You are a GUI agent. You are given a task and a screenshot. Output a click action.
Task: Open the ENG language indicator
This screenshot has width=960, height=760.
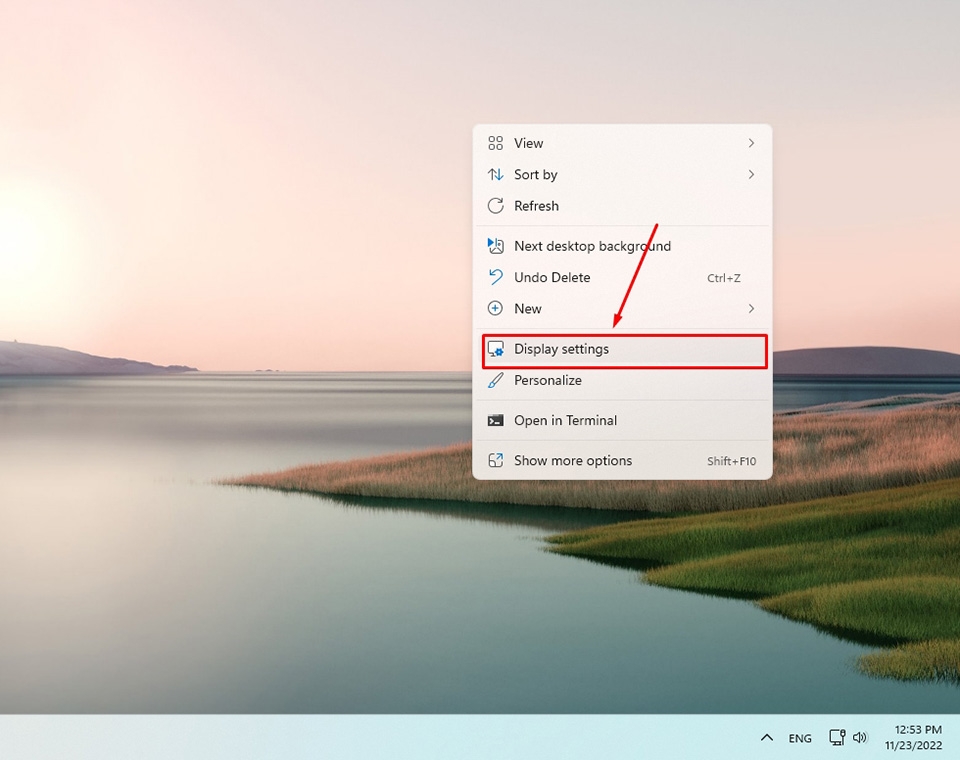pos(799,737)
